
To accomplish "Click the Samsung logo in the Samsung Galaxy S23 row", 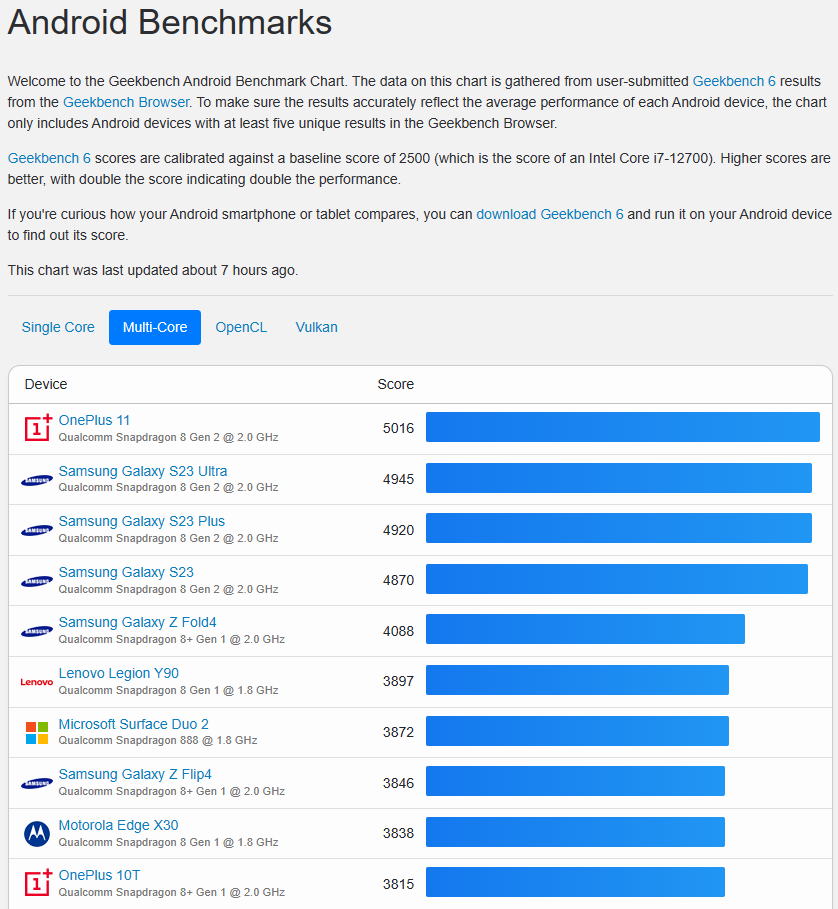I will coord(37,581).
